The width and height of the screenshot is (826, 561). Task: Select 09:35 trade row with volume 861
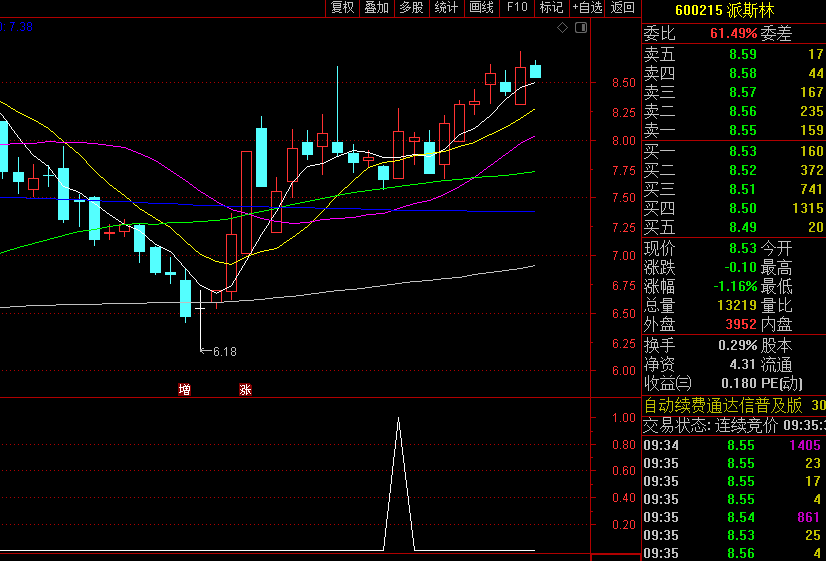click(734, 517)
